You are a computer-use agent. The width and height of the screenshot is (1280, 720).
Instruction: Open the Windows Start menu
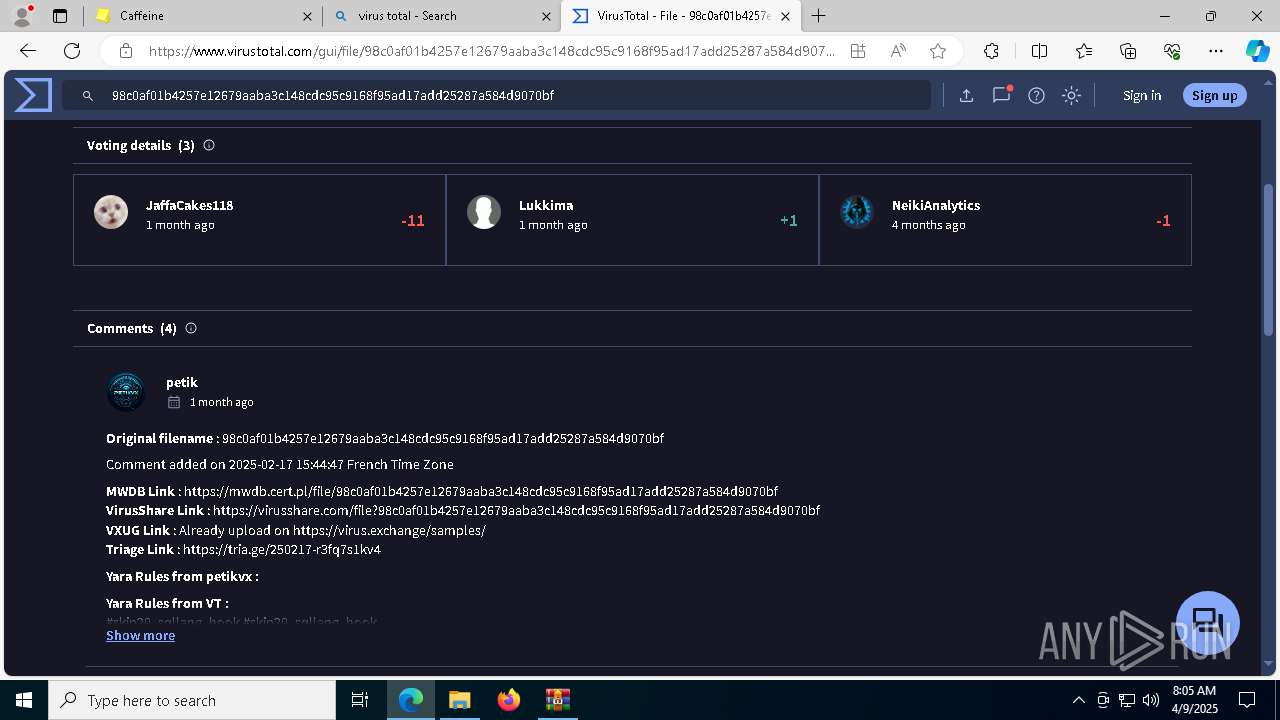pyautogui.click(x=24, y=700)
